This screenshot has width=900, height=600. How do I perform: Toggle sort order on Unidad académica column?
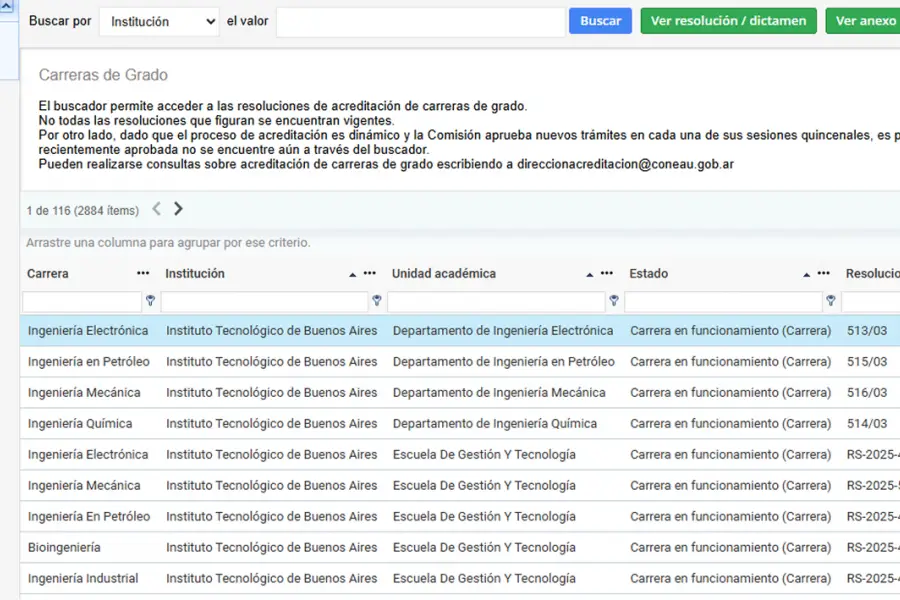pyautogui.click(x=589, y=272)
